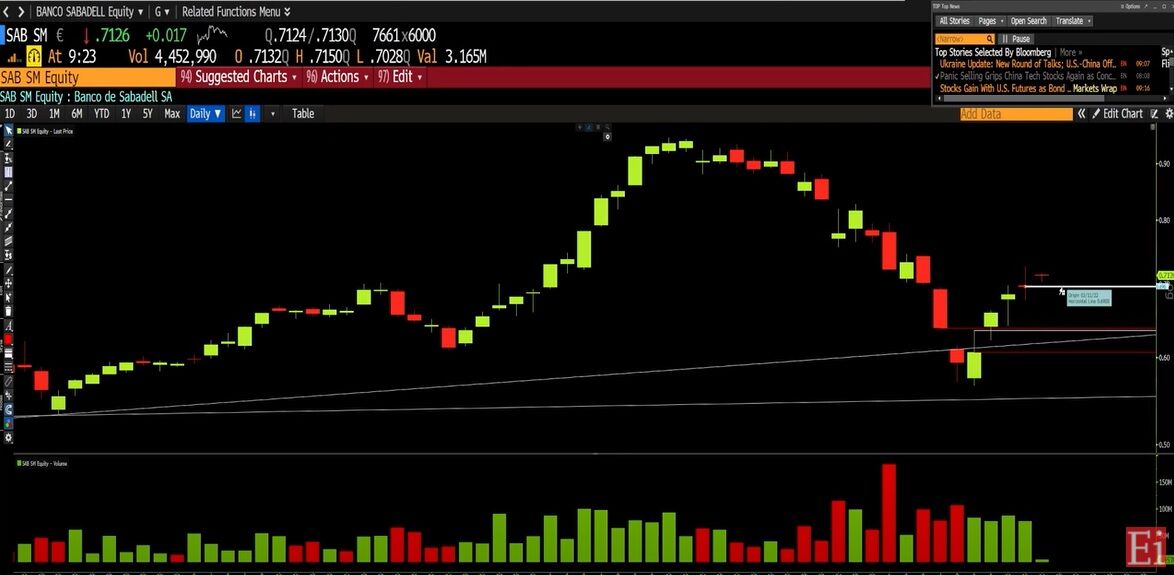Image resolution: width=1174 pixels, height=575 pixels.
Task: Open news panel Options menu
Action: click(x=1131, y=6)
